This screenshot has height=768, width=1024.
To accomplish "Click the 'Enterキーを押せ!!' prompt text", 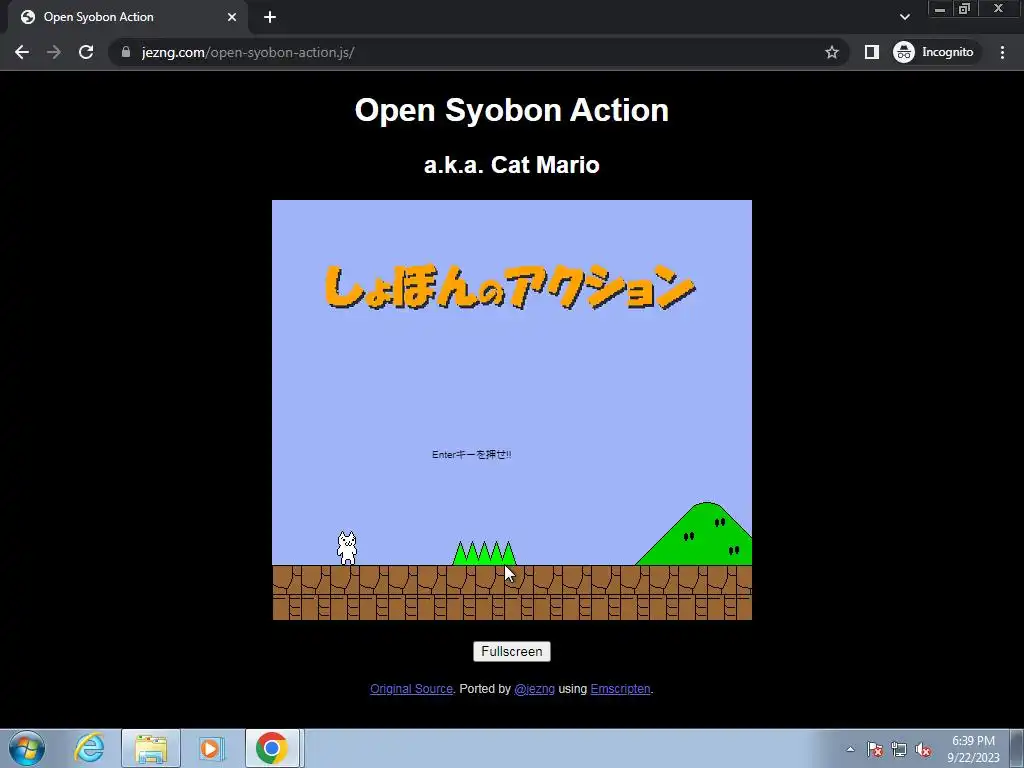I will [x=472, y=455].
